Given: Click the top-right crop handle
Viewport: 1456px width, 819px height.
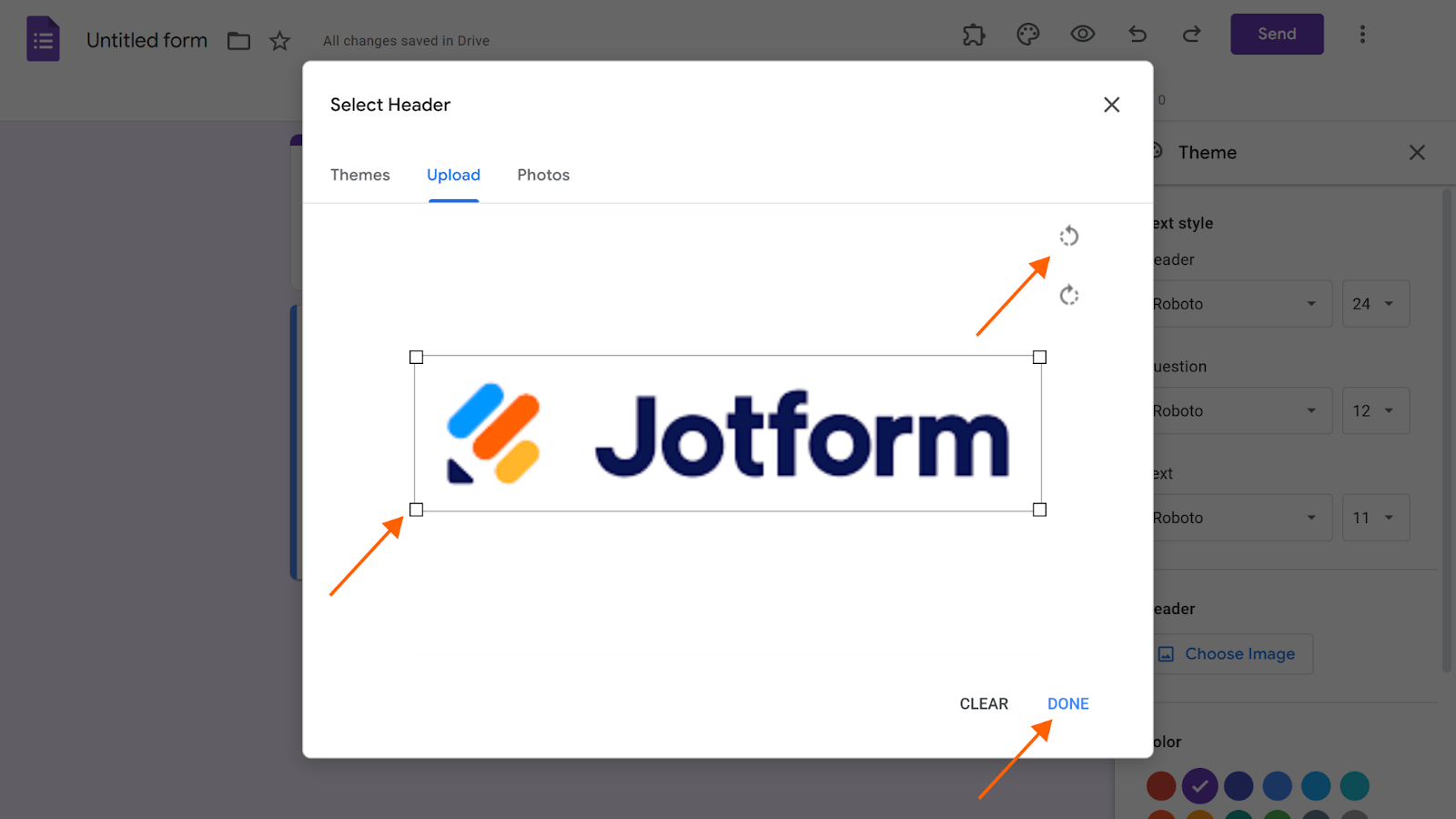Looking at the screenshot, I should (1039, 358).
